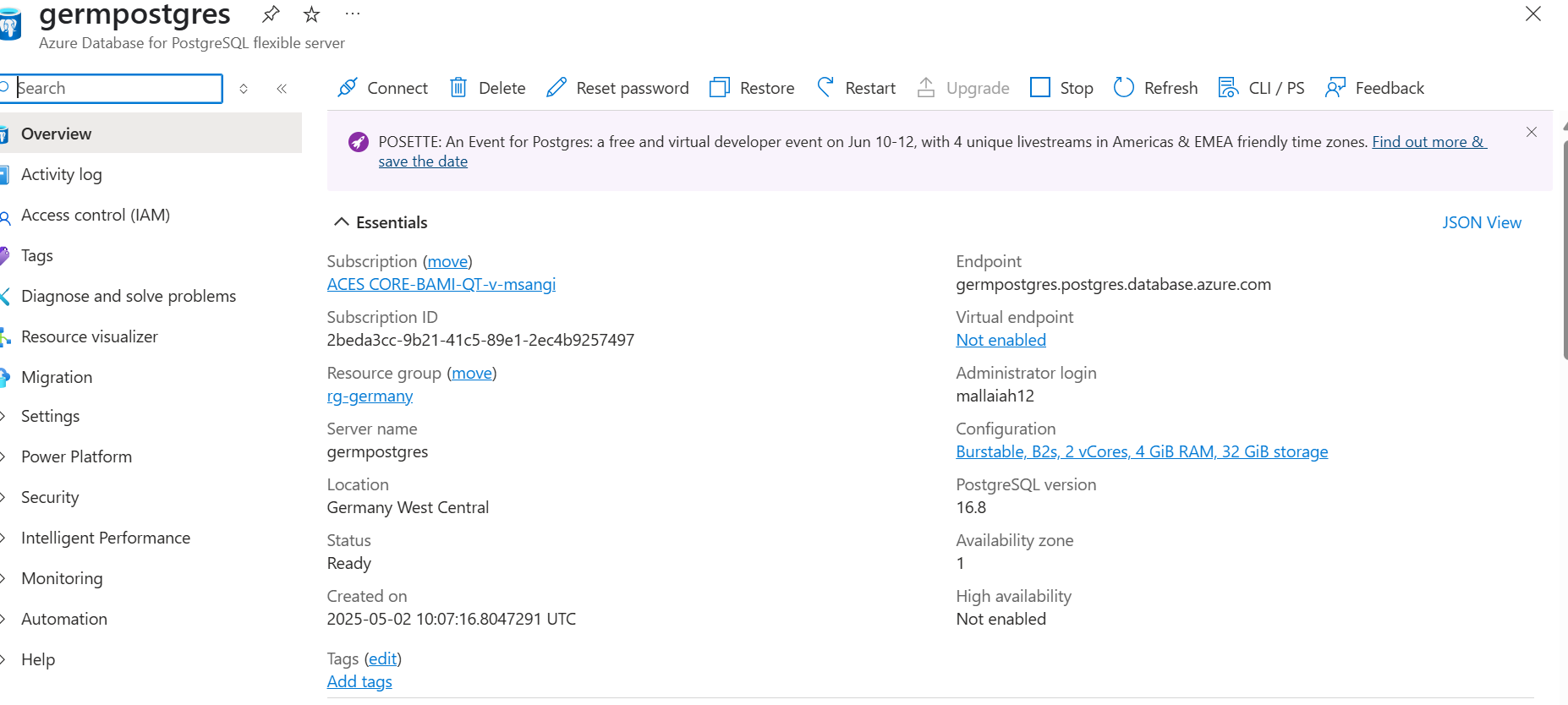Image resolution: width=1568 pixels, height=705 pixels.
Task: Pin the germpostgres resource to dashboard
Action: click(x=271, y=14)
